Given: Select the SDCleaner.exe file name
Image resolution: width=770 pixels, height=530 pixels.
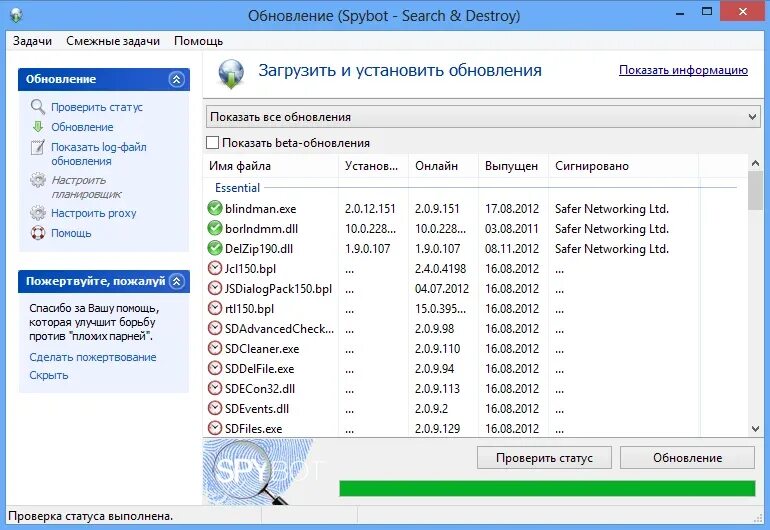Looking at the screenshot, I should pyautogui.click(x=262, y=349).
